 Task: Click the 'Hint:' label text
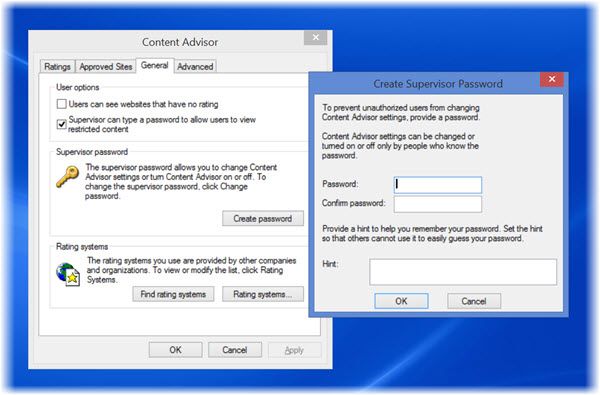(x=330, y=264)
